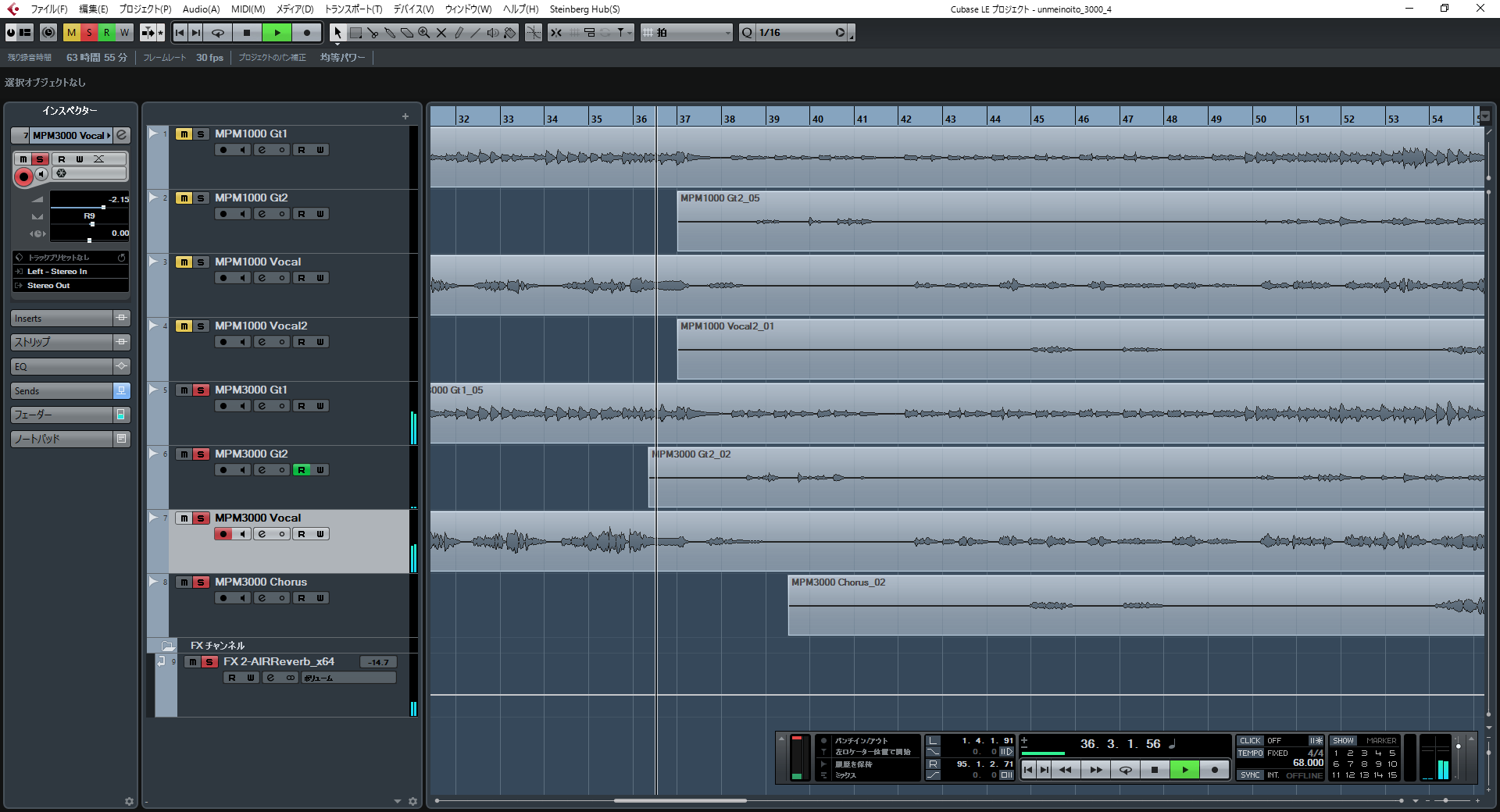Select the Erase tool
The image size is (1500, 812).
click(x=407, y=33)
